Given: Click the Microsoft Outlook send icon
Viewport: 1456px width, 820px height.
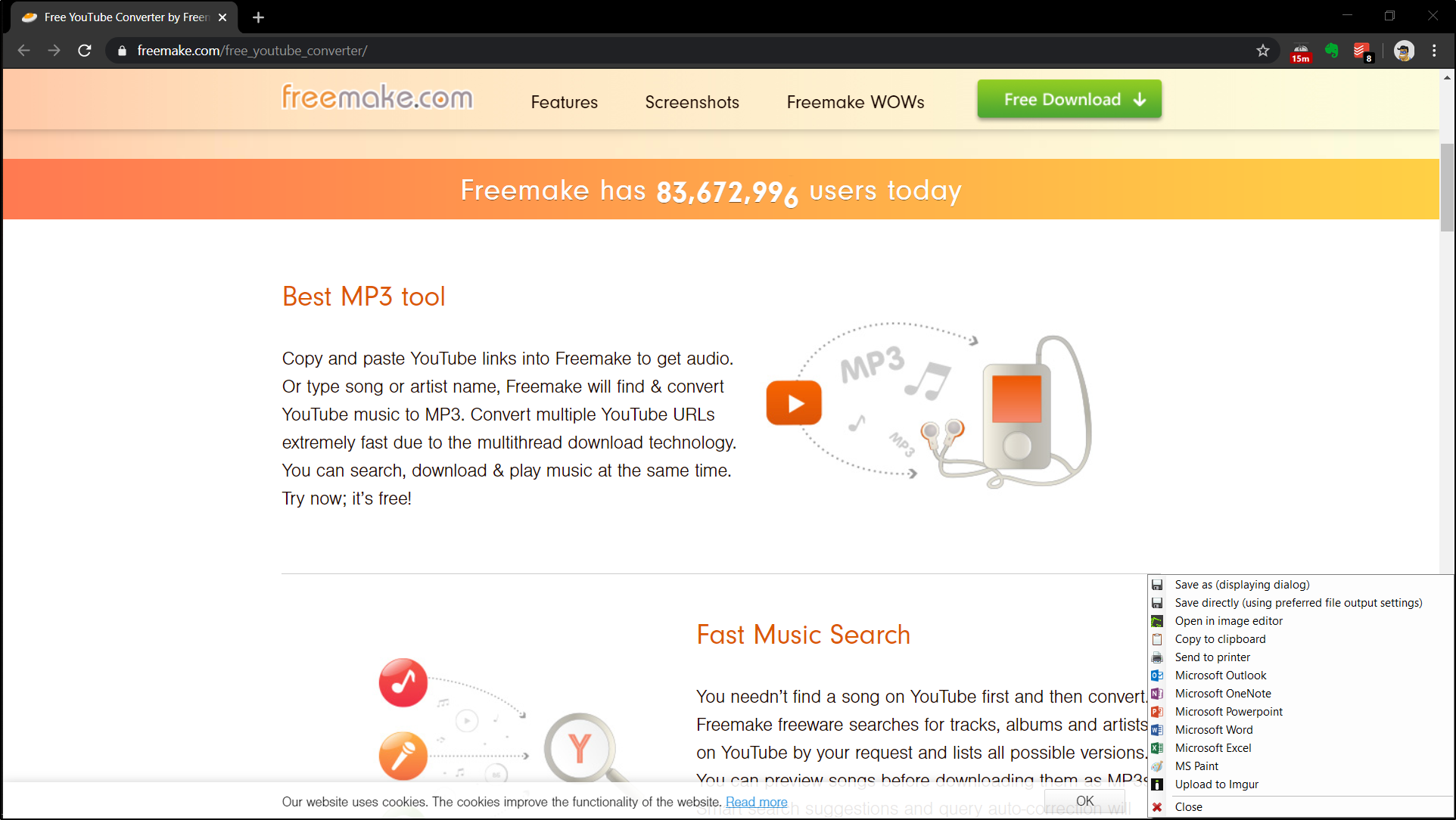Looking at the screenshot, I should click(x=1158, y=675).
